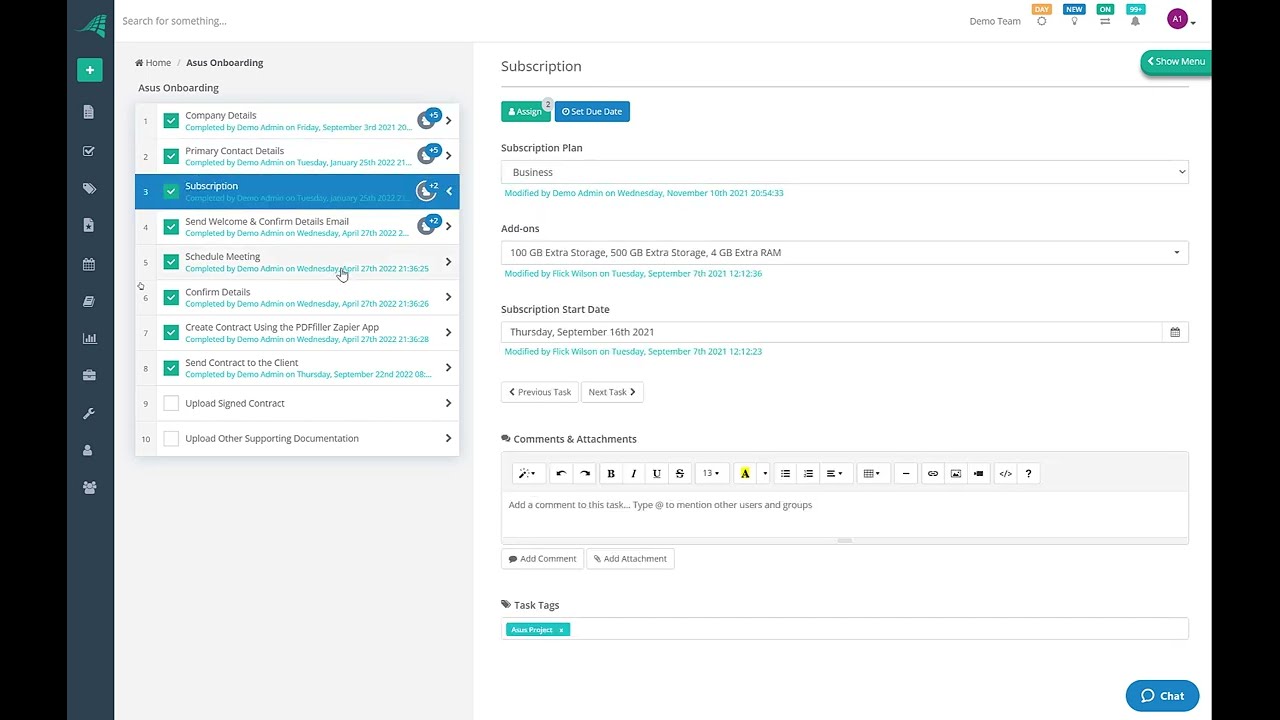Toggle code view in comment editor
Screen dimensions: 1280x720
coord(1005,474)
